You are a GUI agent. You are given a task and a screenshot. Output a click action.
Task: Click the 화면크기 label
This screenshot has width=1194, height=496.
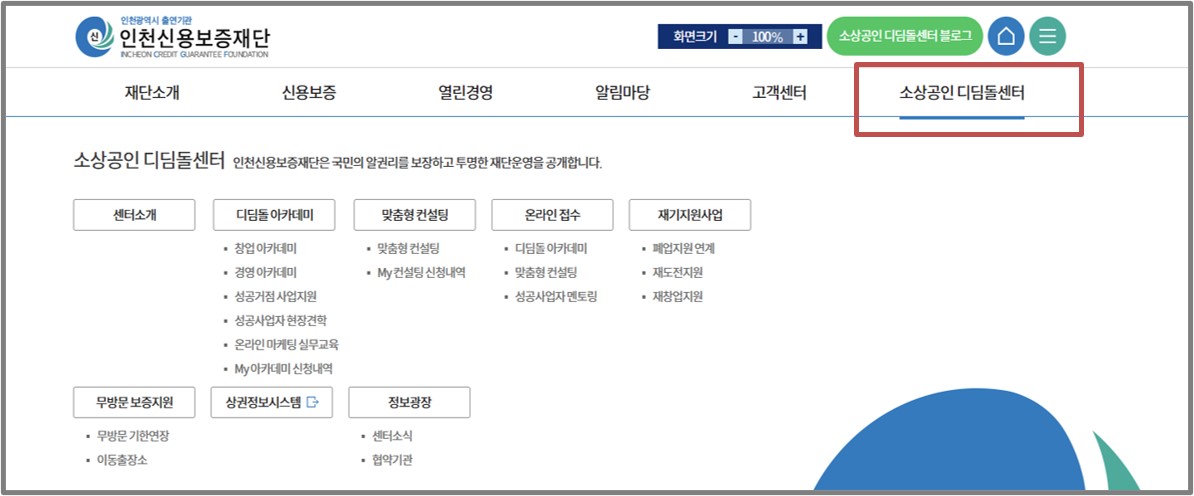click(695, 37)
